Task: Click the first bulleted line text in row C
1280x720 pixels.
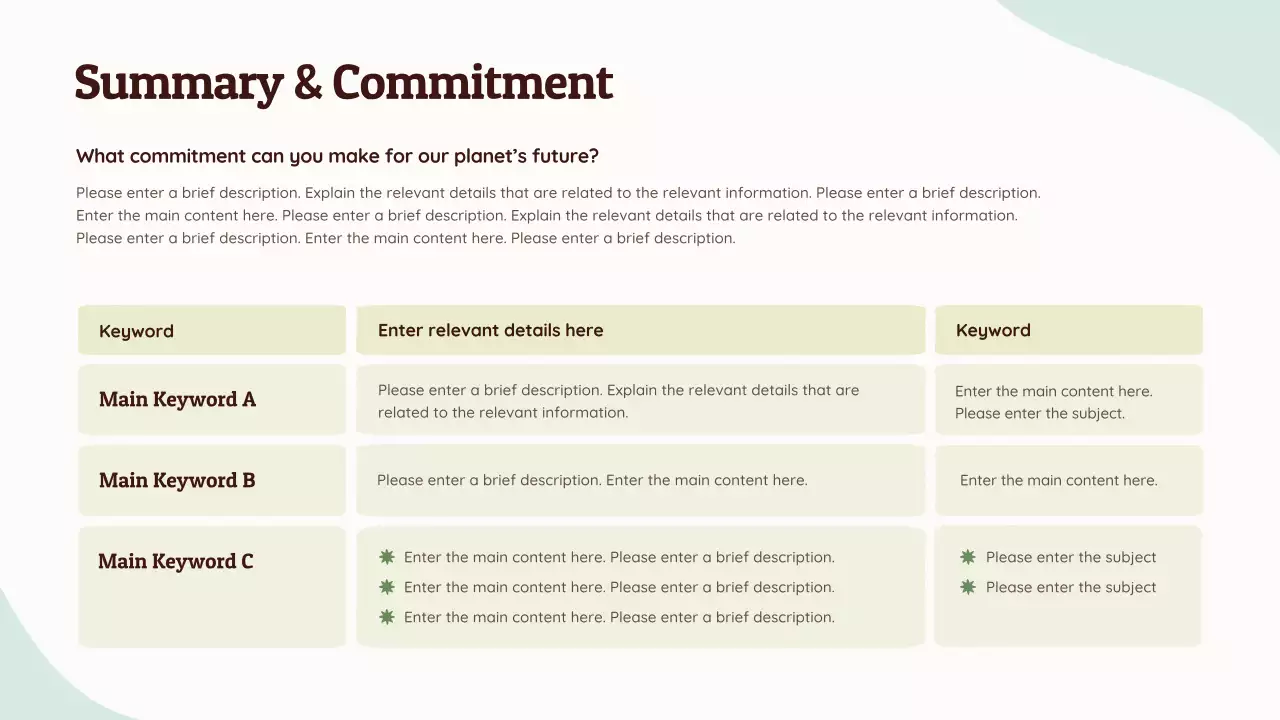Action: (x=619, y=557)
